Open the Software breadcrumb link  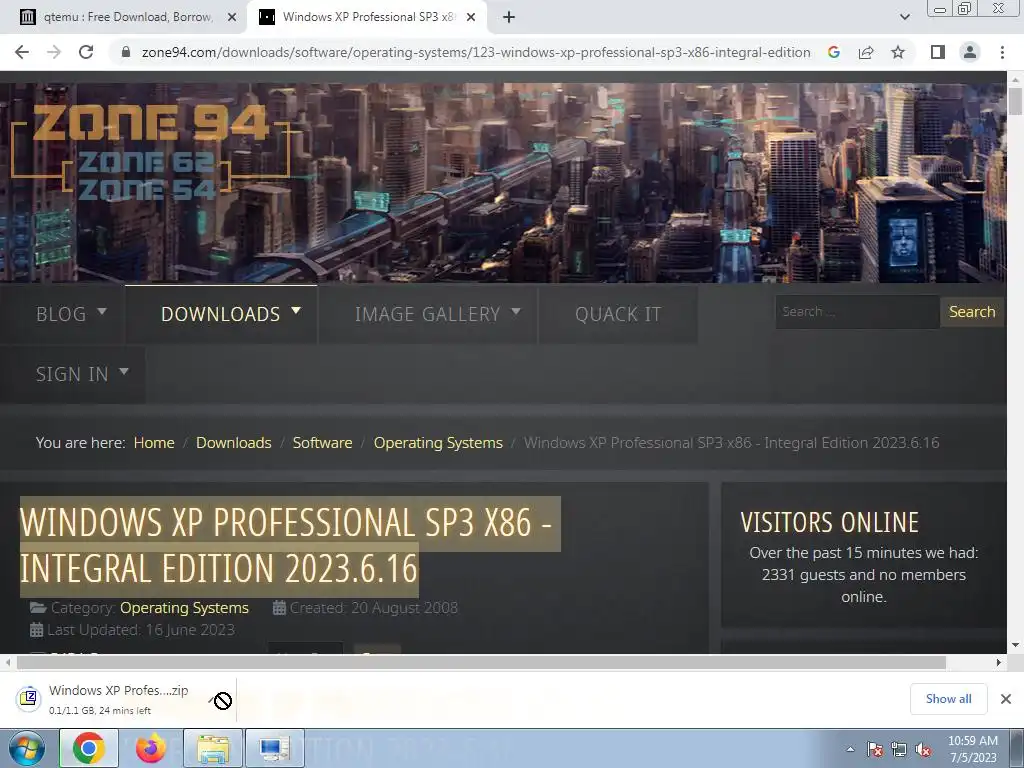tap(323, 443)
